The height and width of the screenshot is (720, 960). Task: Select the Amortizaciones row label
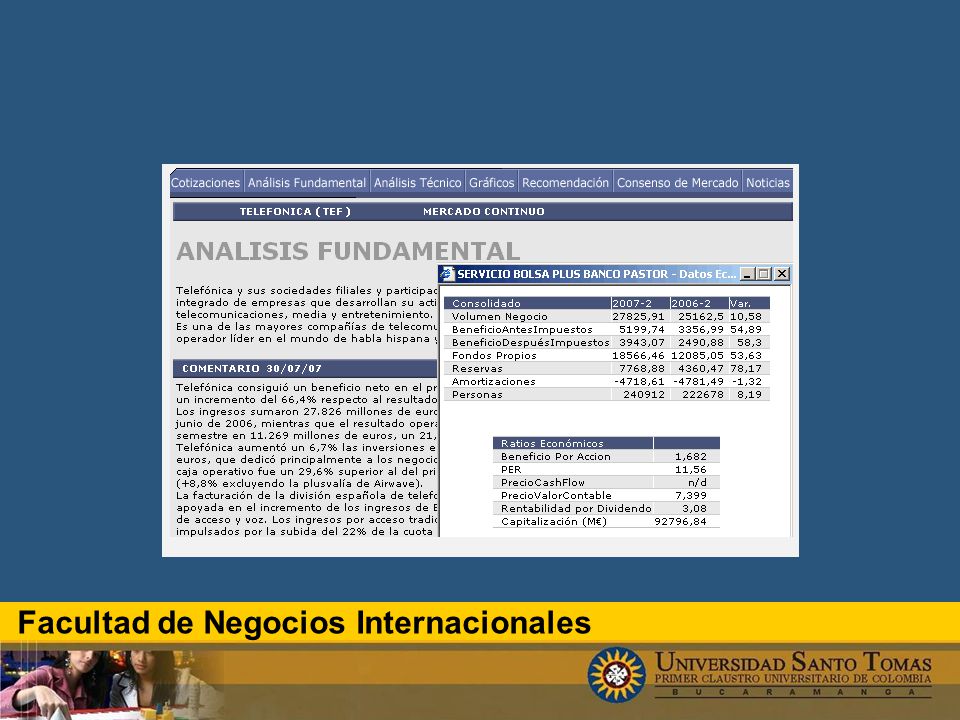(x=493, y=381)
